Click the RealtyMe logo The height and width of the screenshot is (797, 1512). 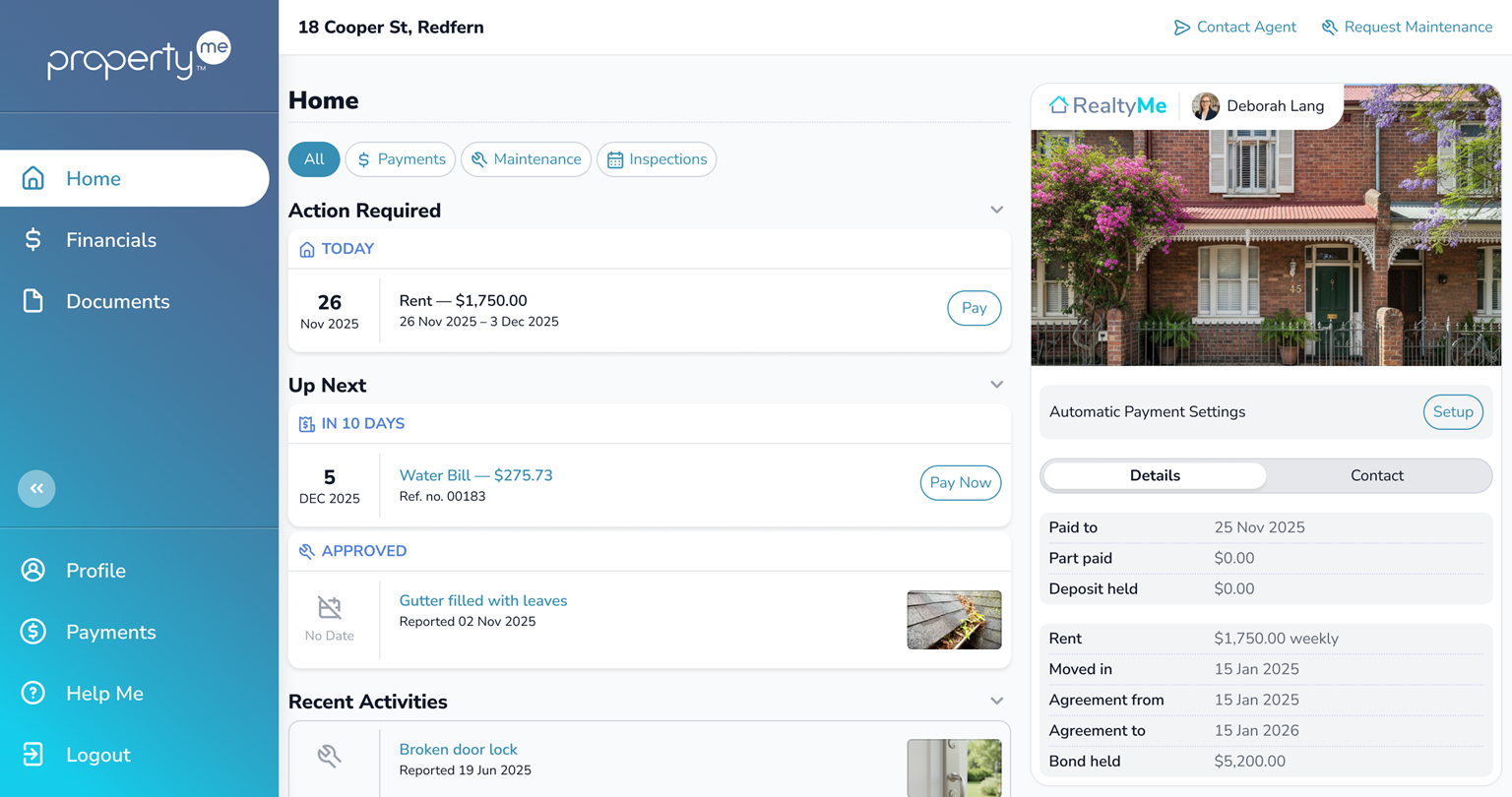[1106, 105]
